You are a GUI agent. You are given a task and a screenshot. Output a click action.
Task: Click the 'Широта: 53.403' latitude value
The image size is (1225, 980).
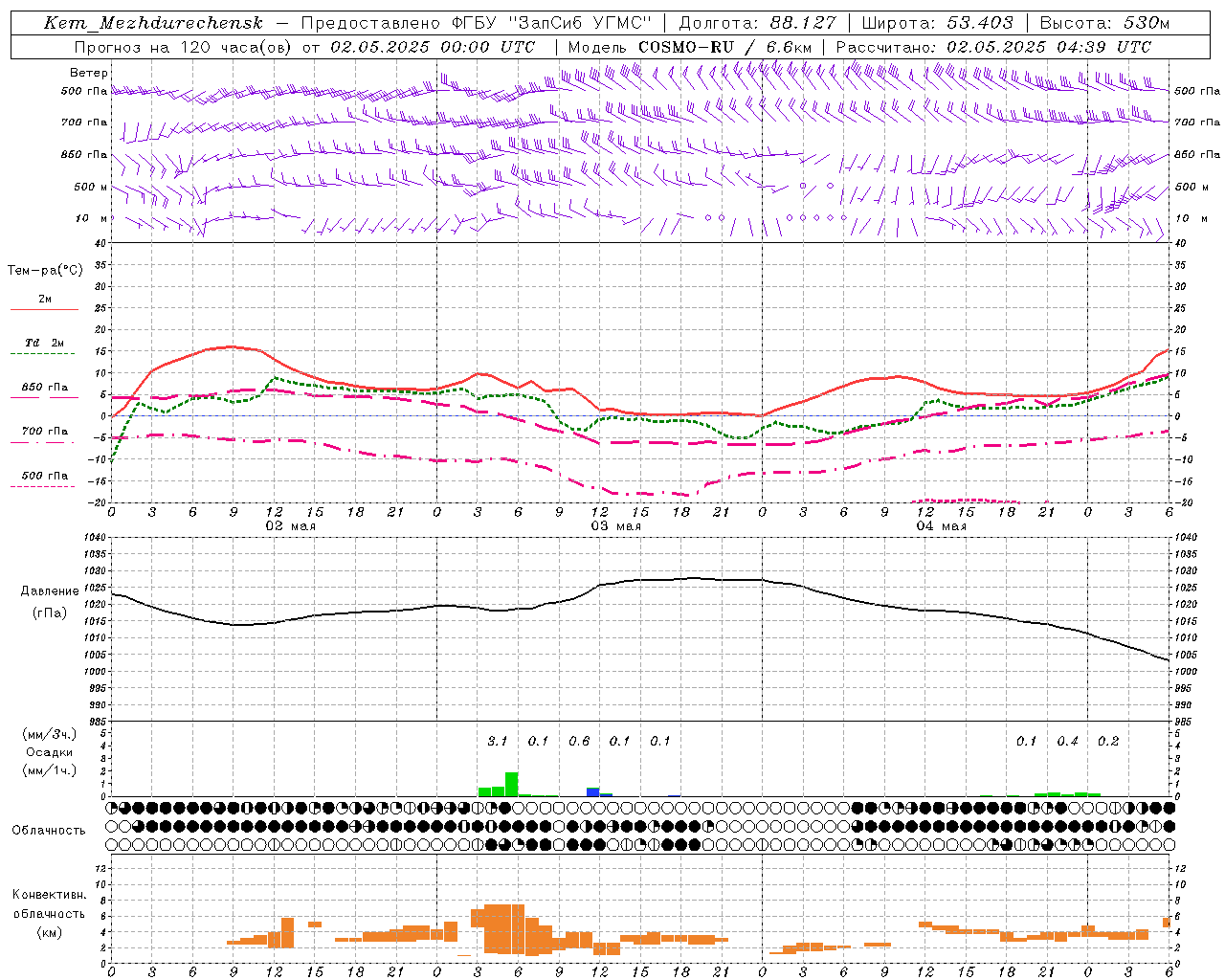coord(937,23)
